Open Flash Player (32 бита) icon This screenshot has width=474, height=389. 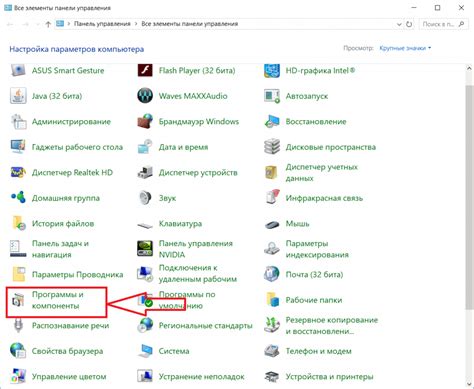[x=145, y=70]
